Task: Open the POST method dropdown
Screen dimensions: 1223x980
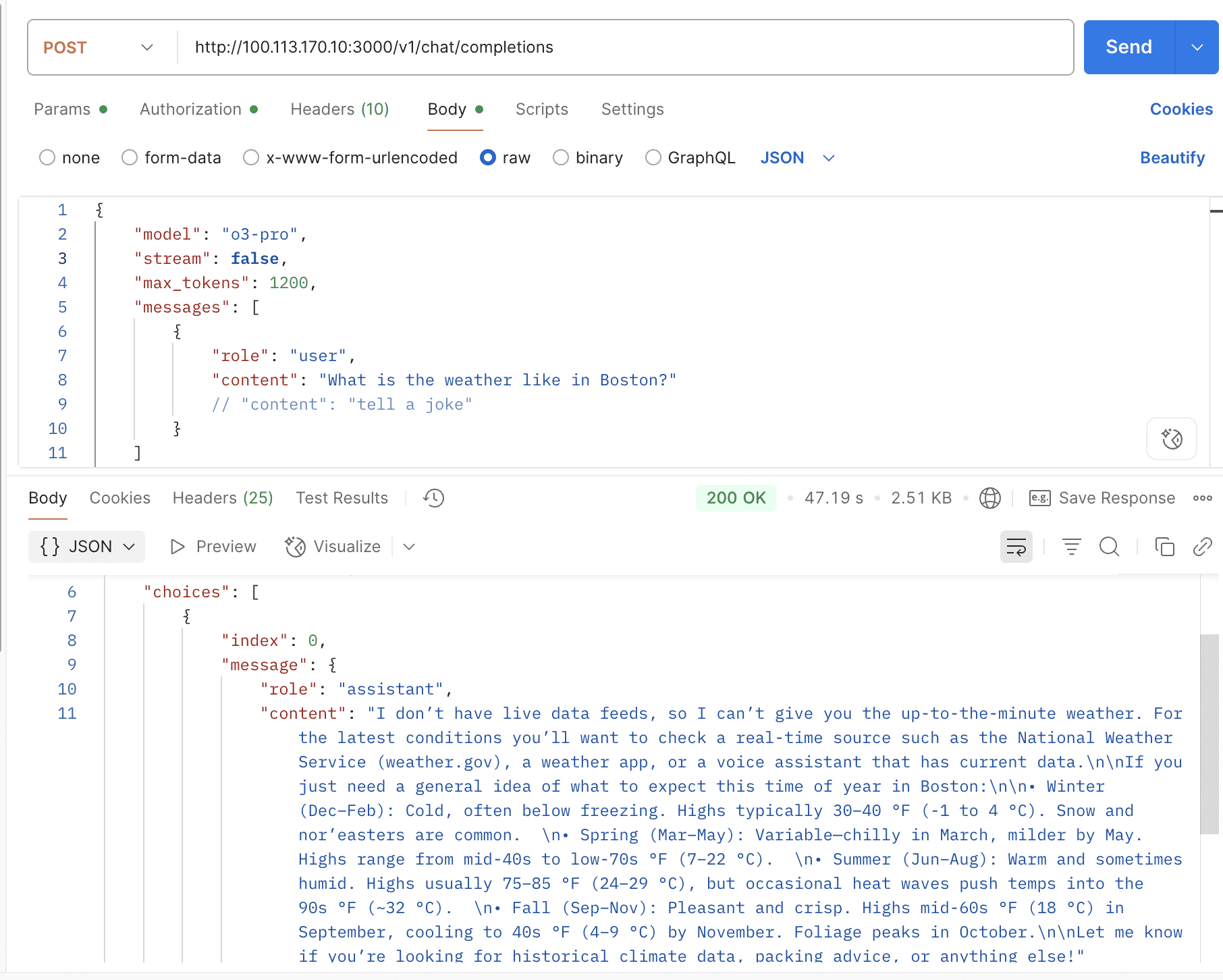Action: tap(99, 47)
